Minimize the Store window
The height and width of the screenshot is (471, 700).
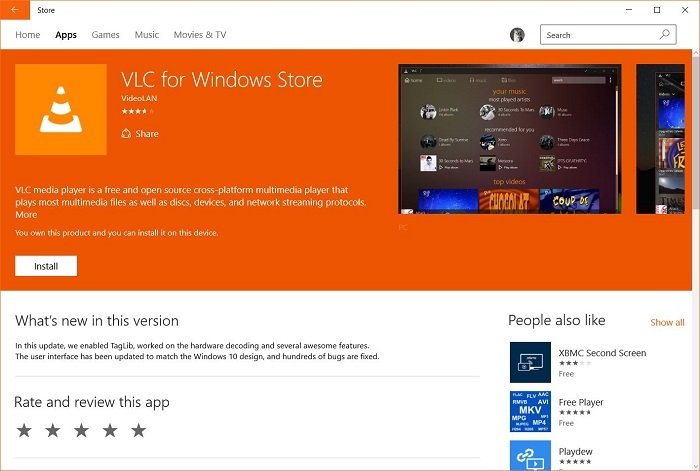pyautogui.click(x=629, y=10)
